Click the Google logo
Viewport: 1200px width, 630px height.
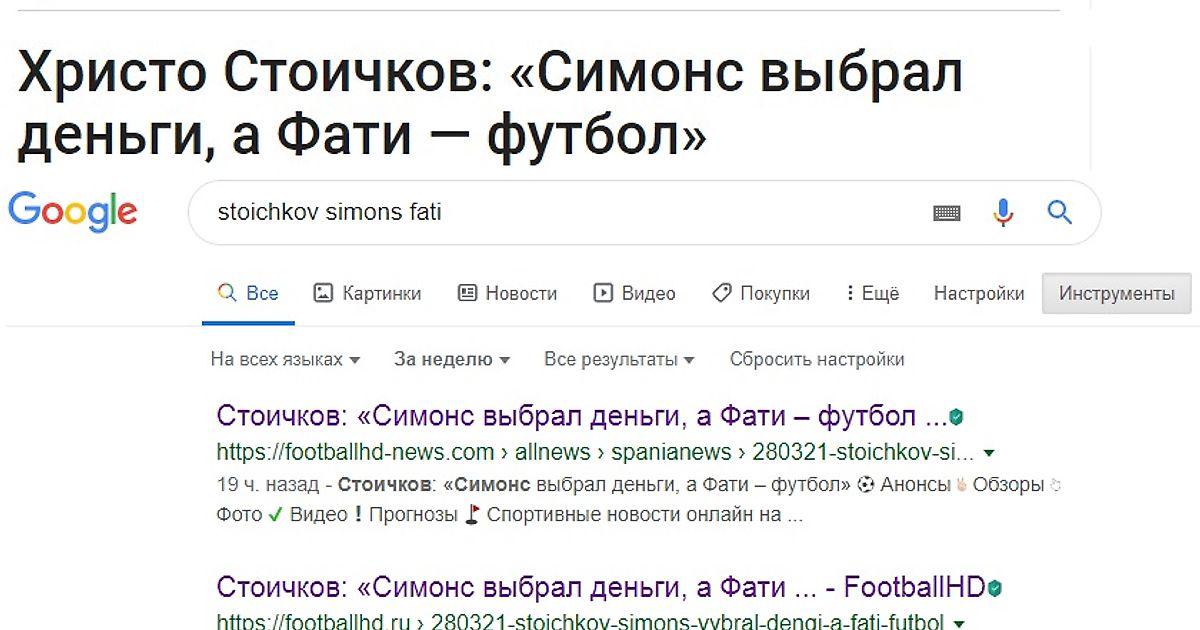pos(72,212)
